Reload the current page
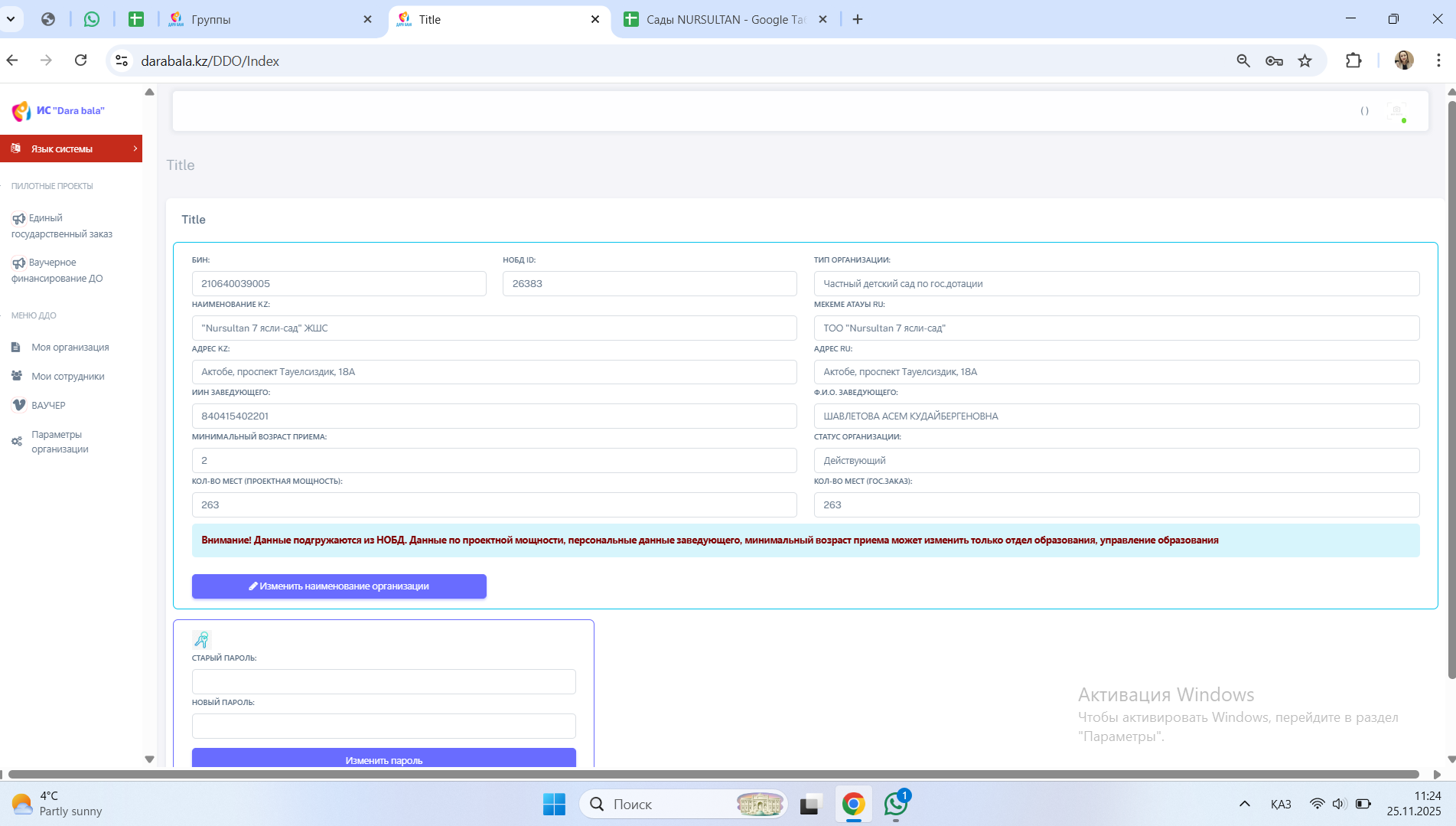1456x826 pixels. 80,60
